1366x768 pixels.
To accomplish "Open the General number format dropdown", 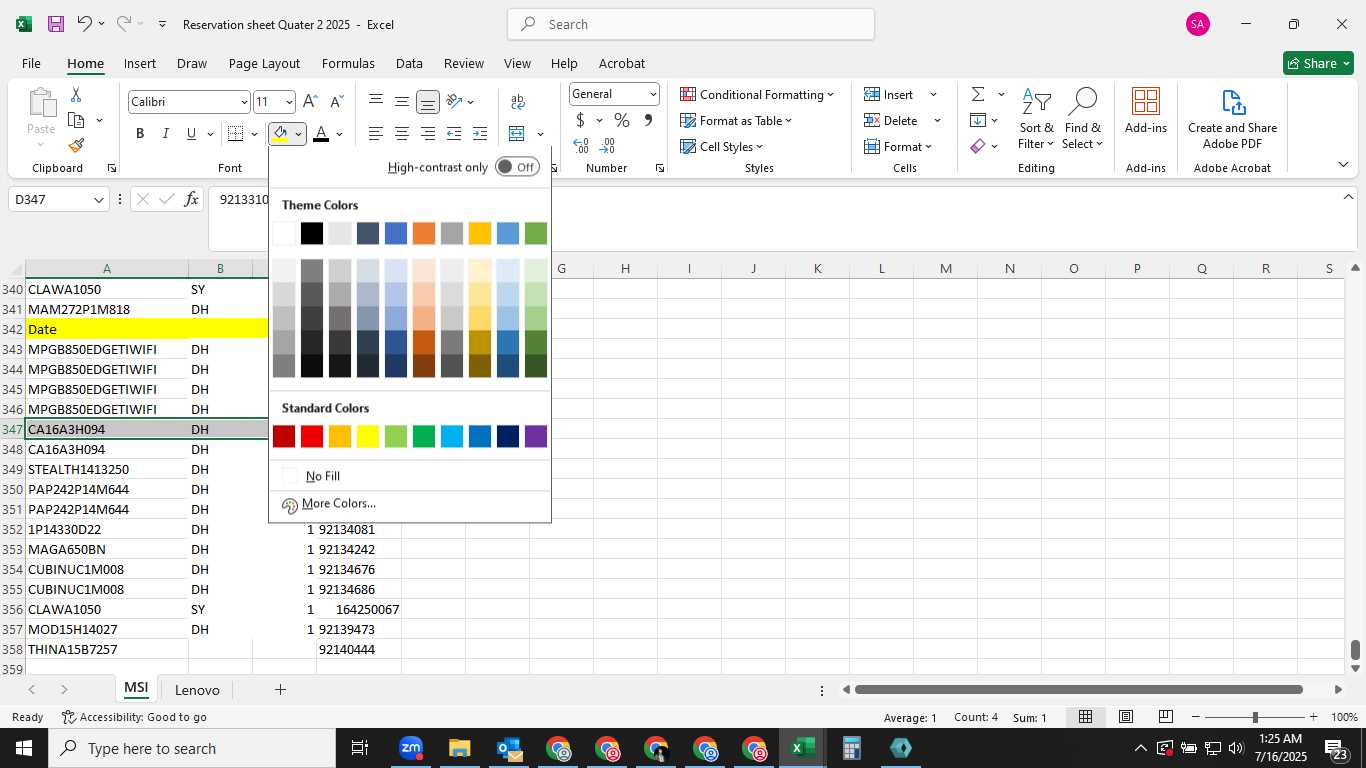I will (x=653, y=94).
